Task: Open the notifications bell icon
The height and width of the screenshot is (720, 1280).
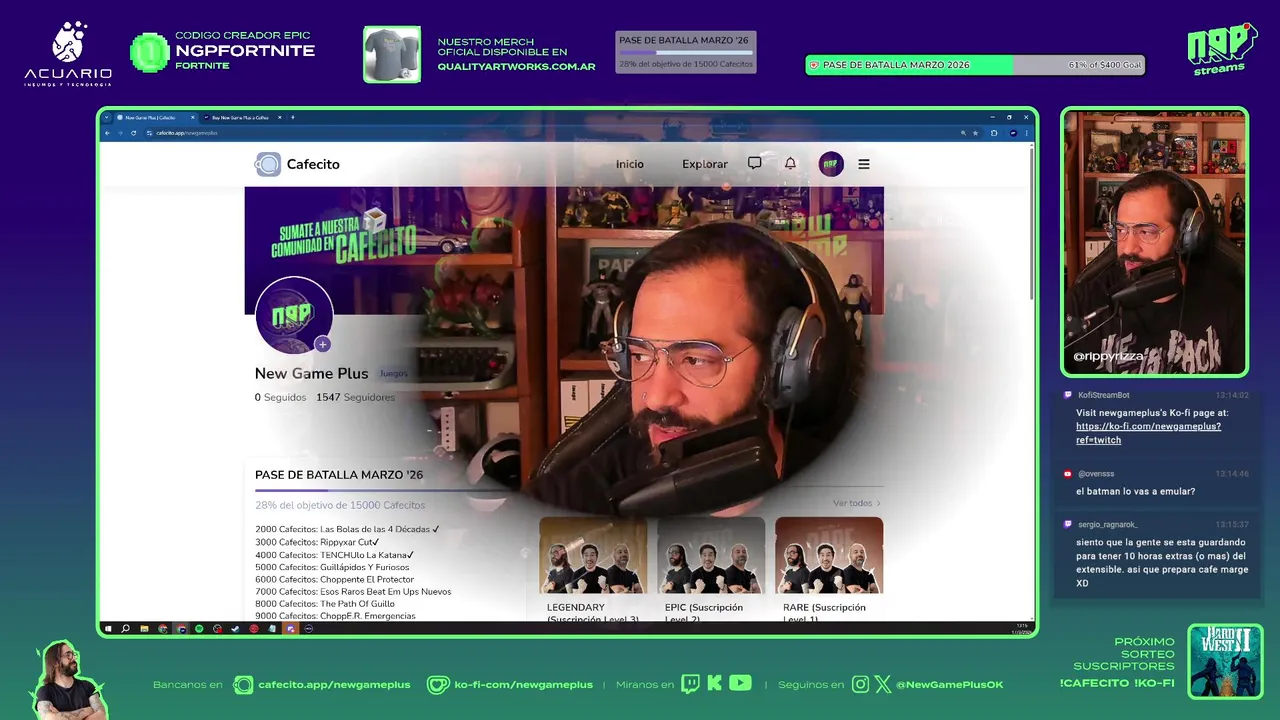Action: click(x=790, y=163)
